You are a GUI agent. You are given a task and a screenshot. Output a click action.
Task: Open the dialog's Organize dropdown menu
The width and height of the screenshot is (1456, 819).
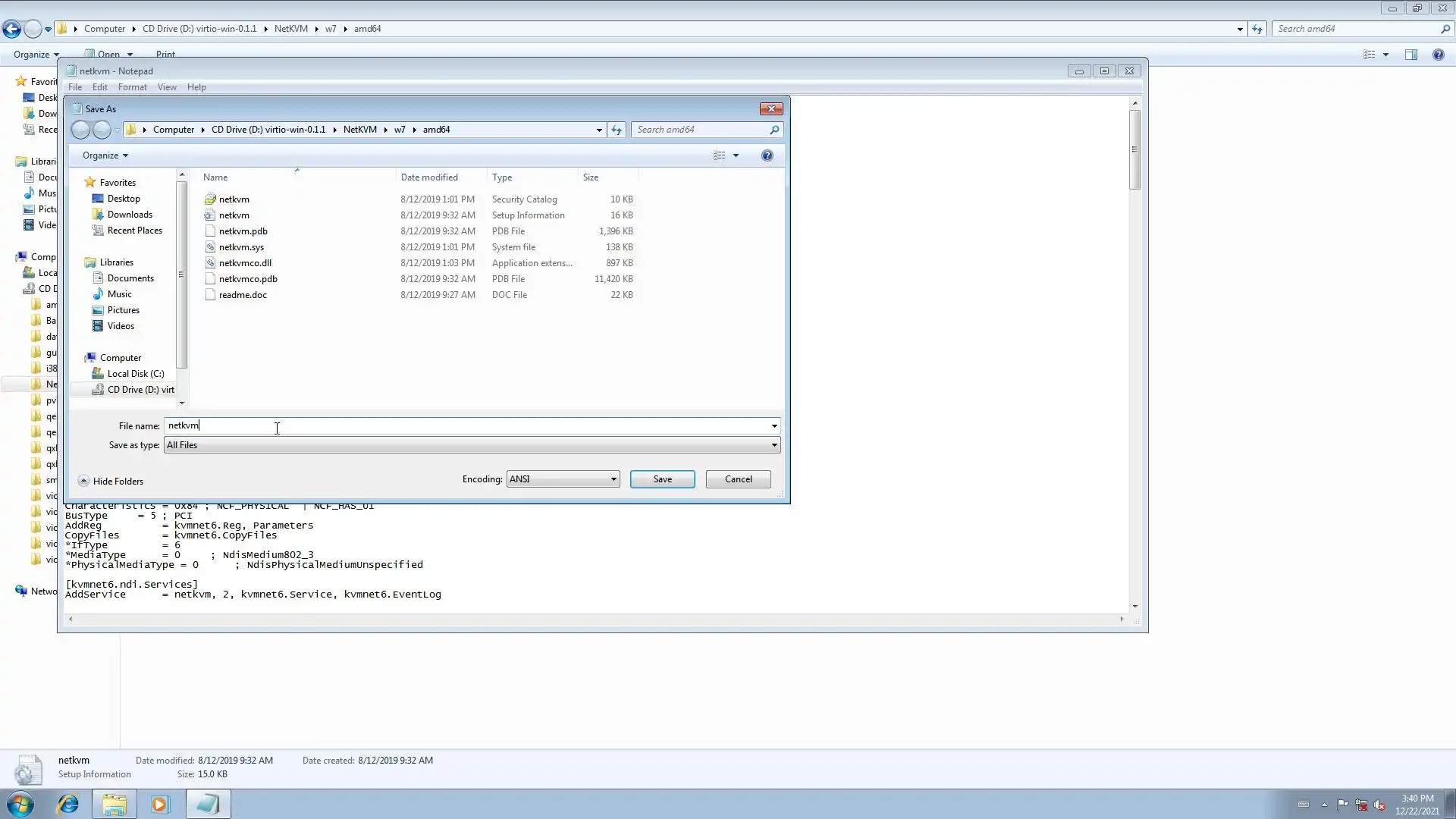point(105,155)
